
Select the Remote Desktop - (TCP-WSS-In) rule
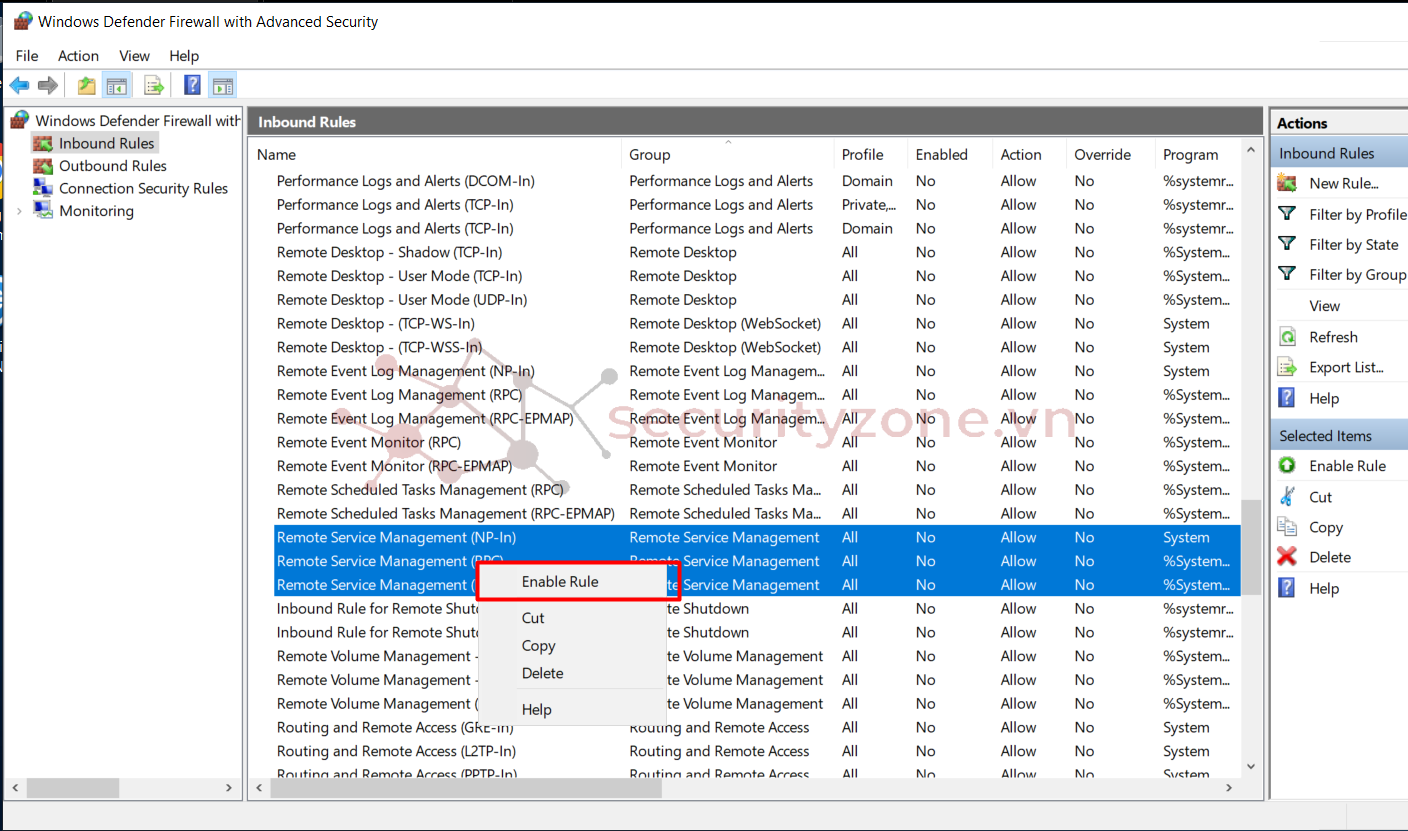pos(757,347)
